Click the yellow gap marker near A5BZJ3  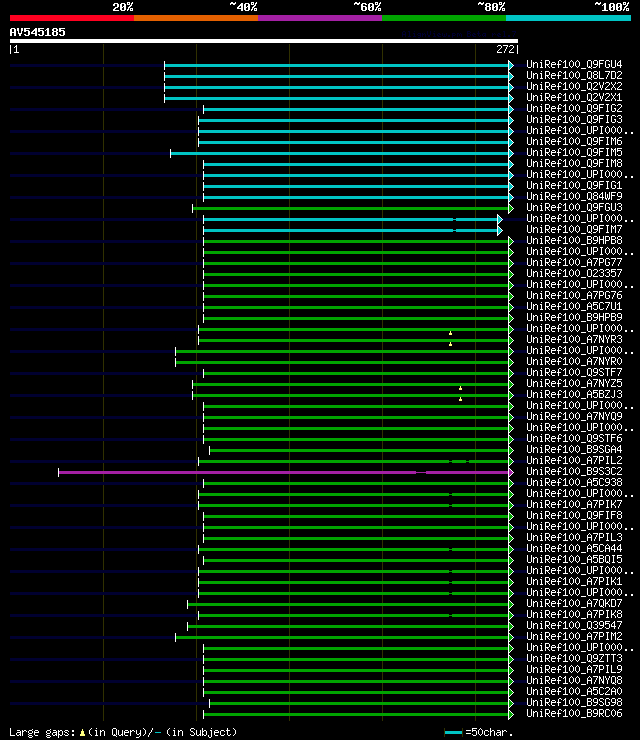[460, 399]
